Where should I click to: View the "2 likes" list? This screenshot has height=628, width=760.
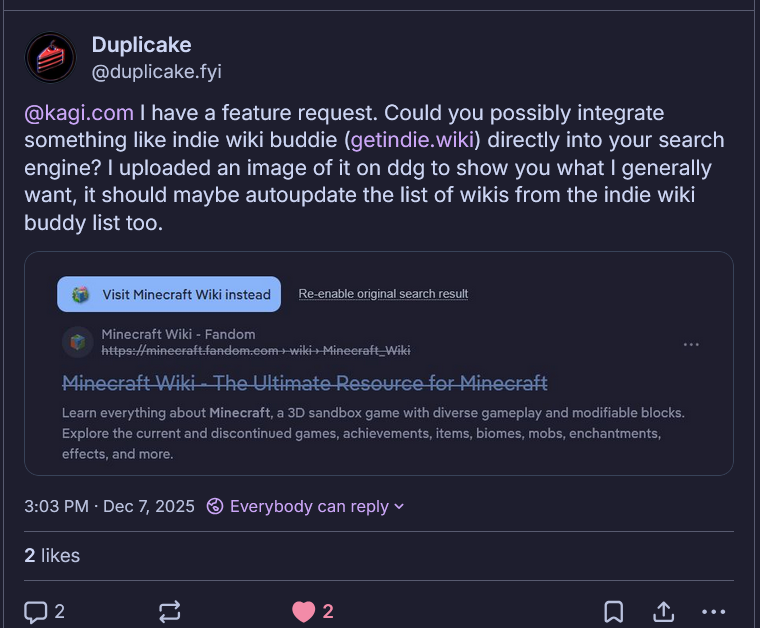(52, 555)
